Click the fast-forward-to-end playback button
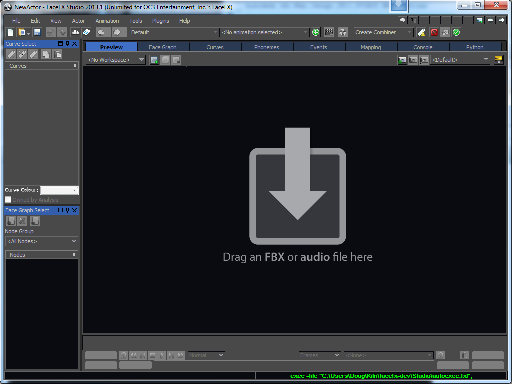Image resolution: width=512 pixels, height=385 pixels. click(x=180, y=355)
